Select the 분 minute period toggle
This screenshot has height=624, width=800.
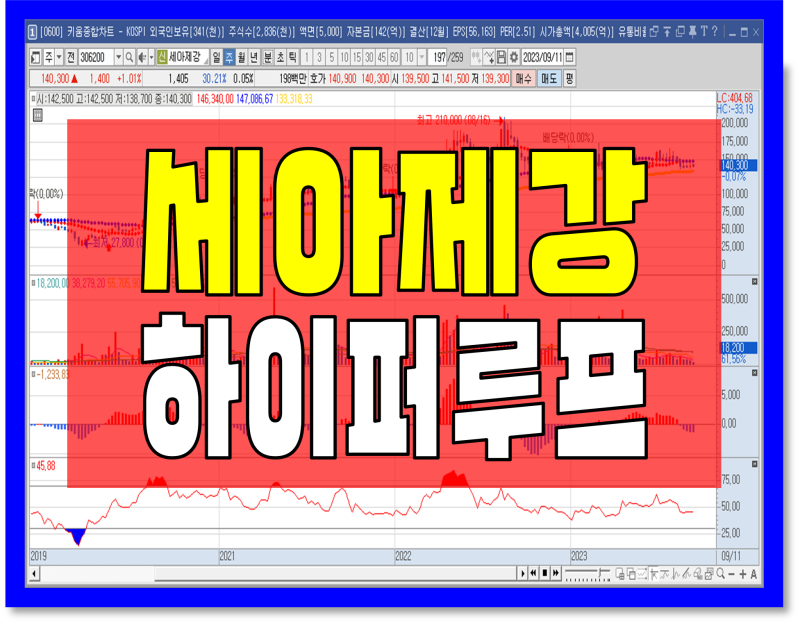[267, 57]
